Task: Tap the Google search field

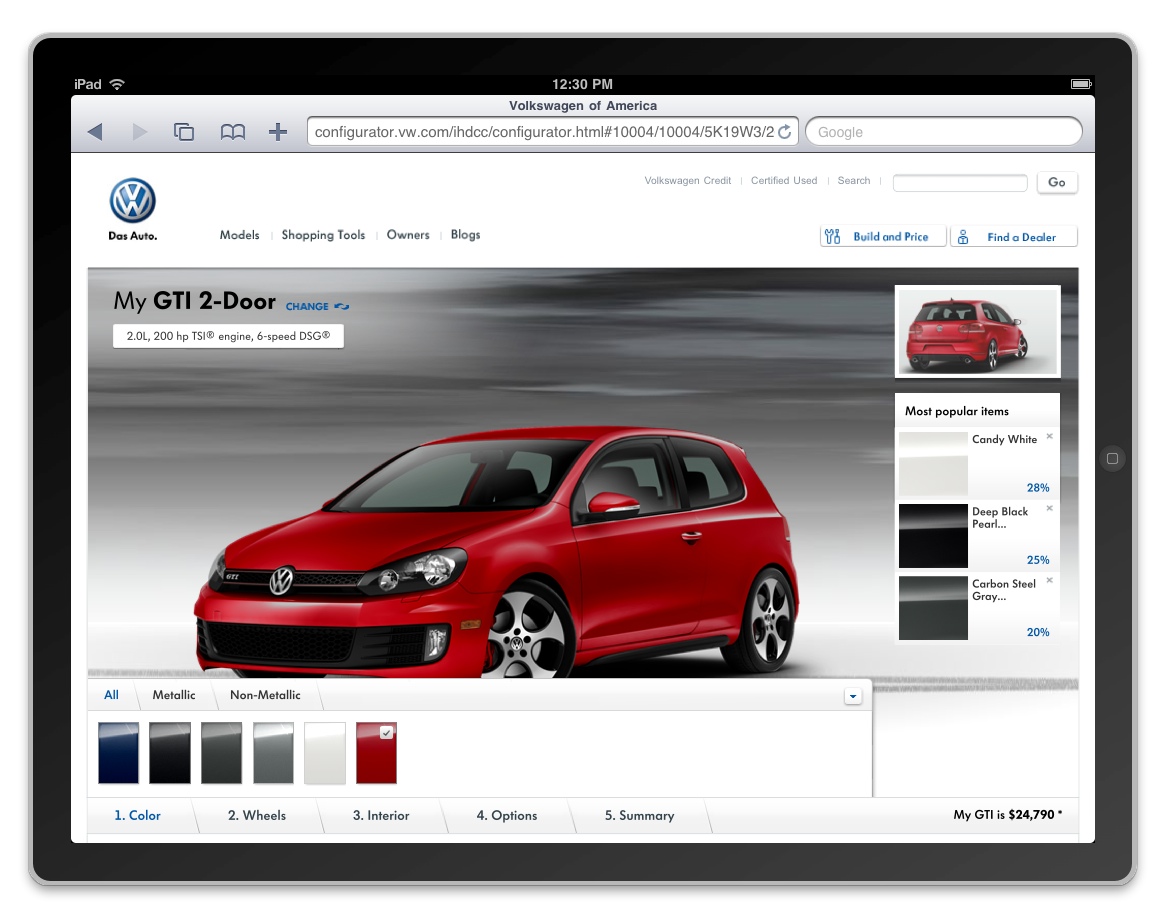Action: pos(944,132)
